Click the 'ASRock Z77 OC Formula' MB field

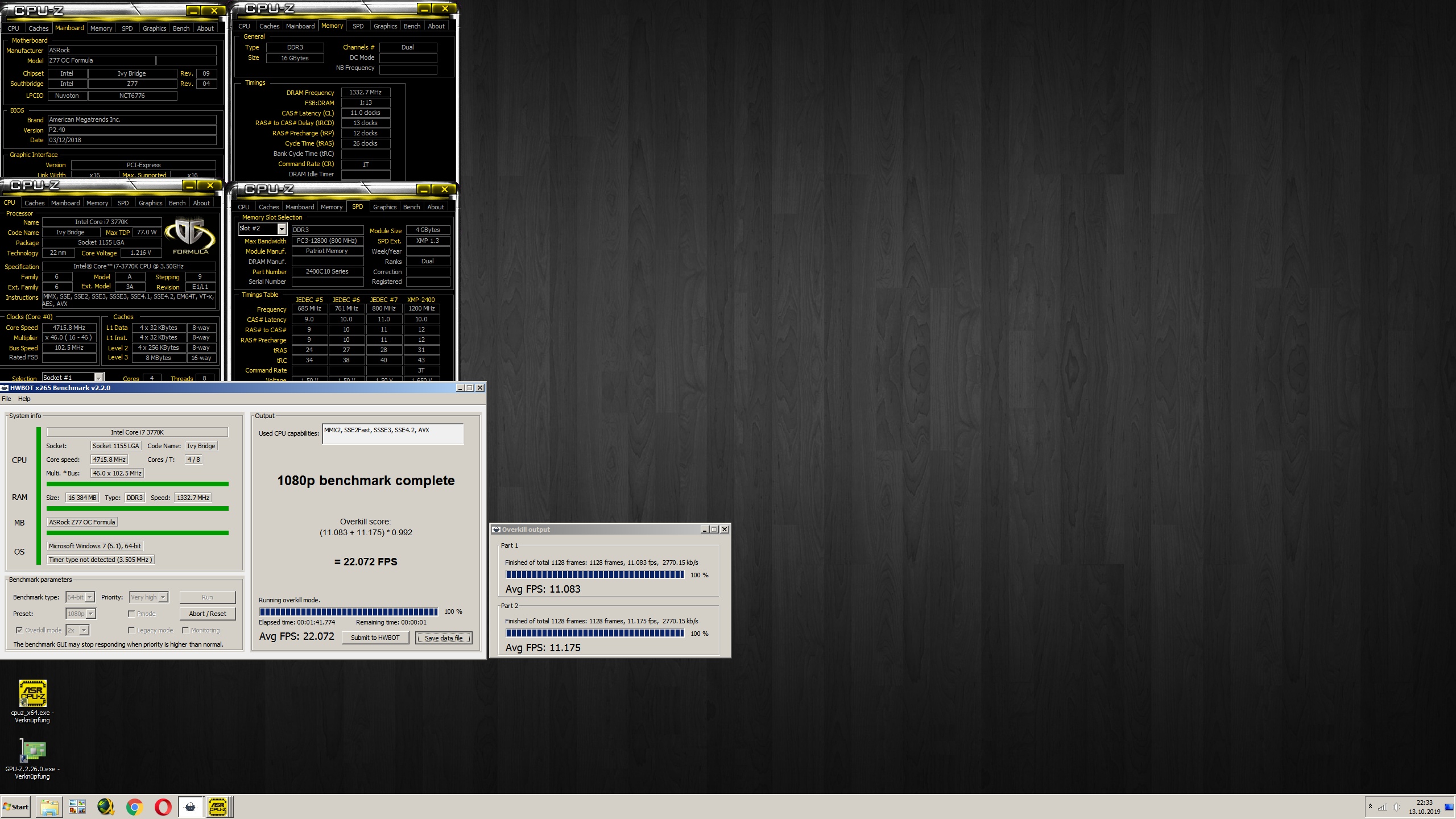(82, 522)
